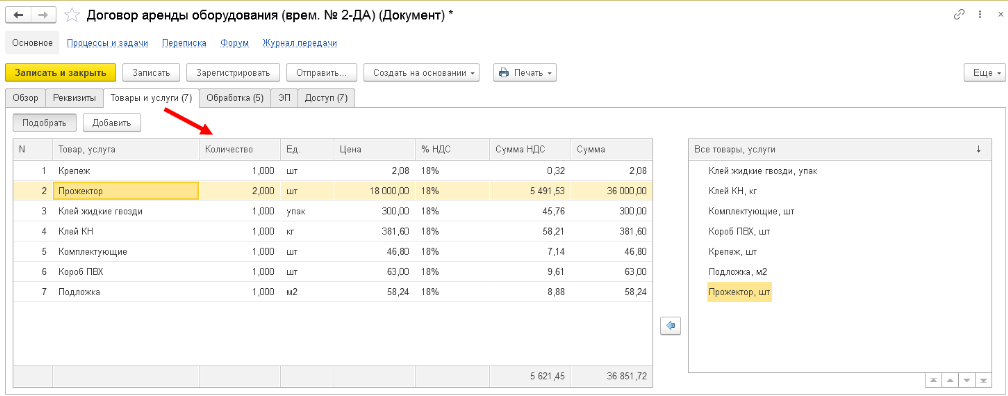Sort by the Количество column header
The height and width of the screenshot is (396, 1008).
click(x=240, y=149)
